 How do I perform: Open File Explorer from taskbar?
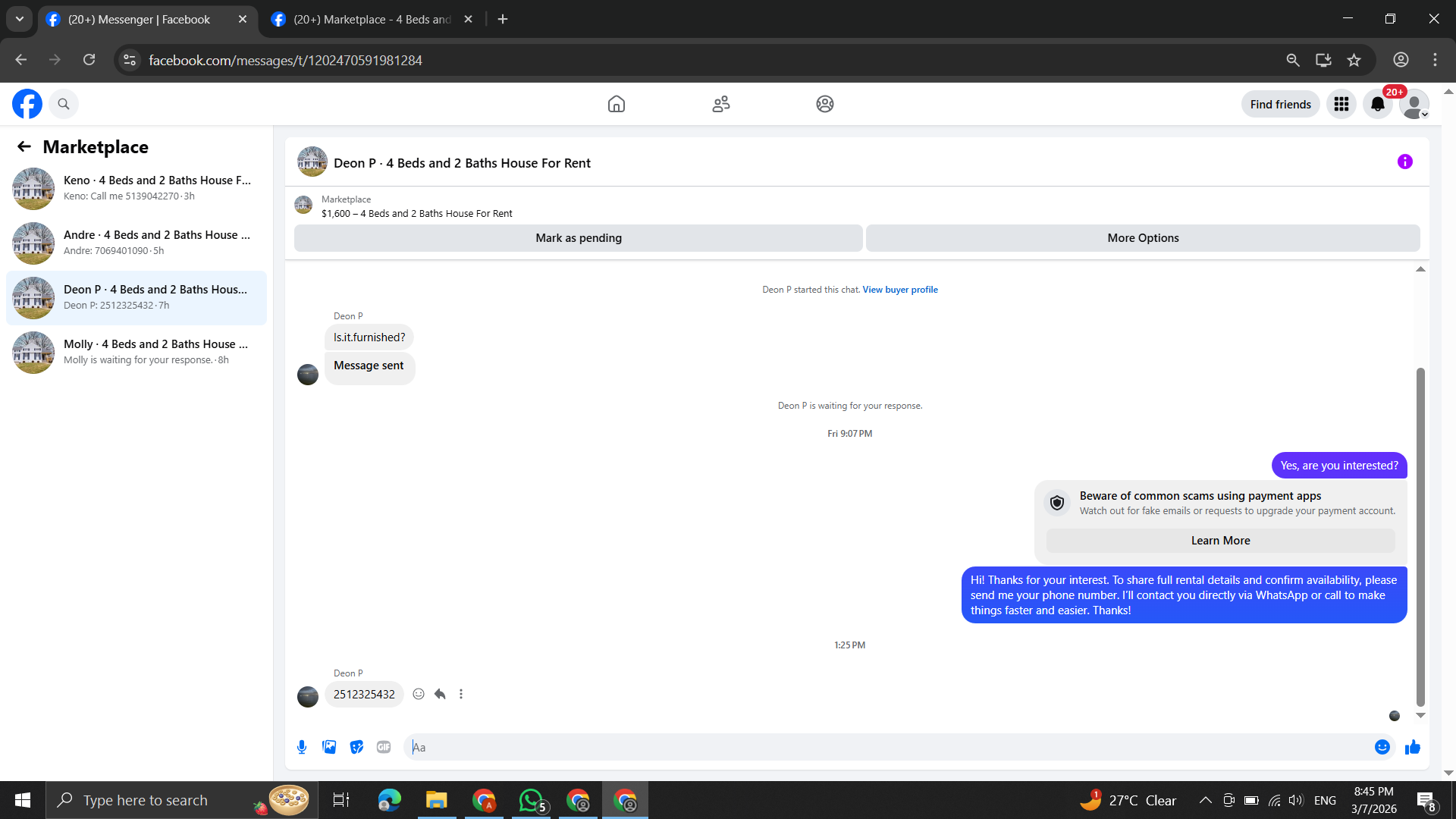click(x=436, y=800)
